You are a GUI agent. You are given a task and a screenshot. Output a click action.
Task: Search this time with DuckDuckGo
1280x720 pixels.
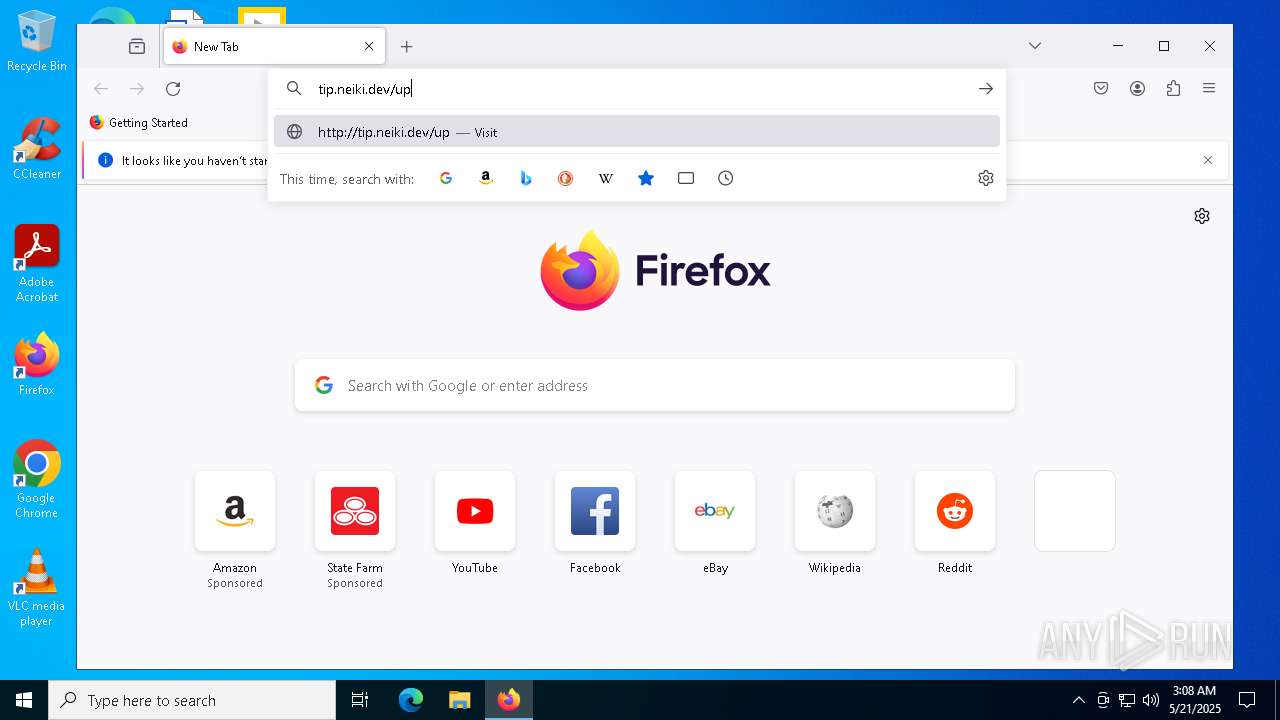(566, 178)
